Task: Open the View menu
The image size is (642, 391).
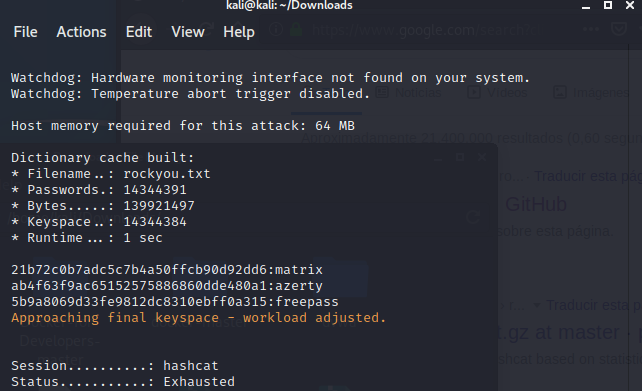Action: click(x=188, y=32)
